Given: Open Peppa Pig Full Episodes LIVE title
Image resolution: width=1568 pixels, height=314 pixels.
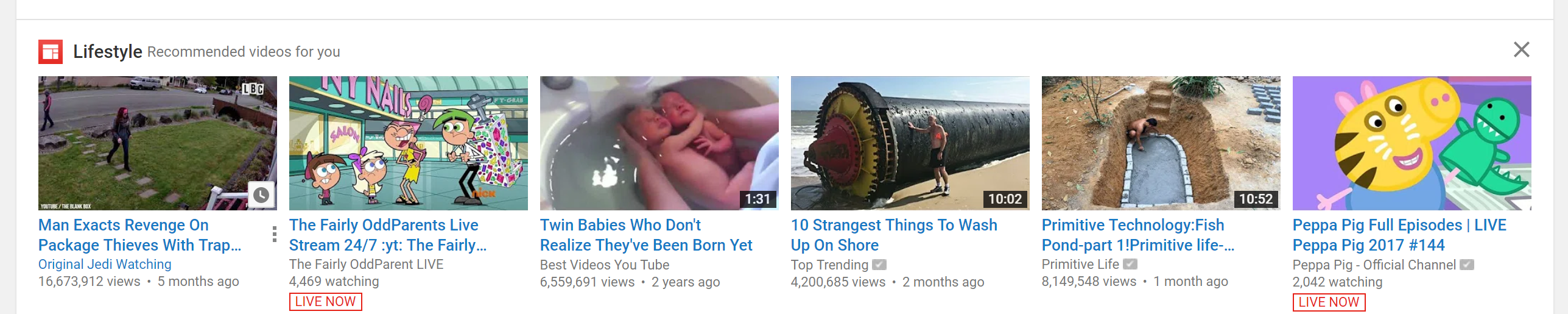Looking at the screenshot, I should pos(1399,235).
